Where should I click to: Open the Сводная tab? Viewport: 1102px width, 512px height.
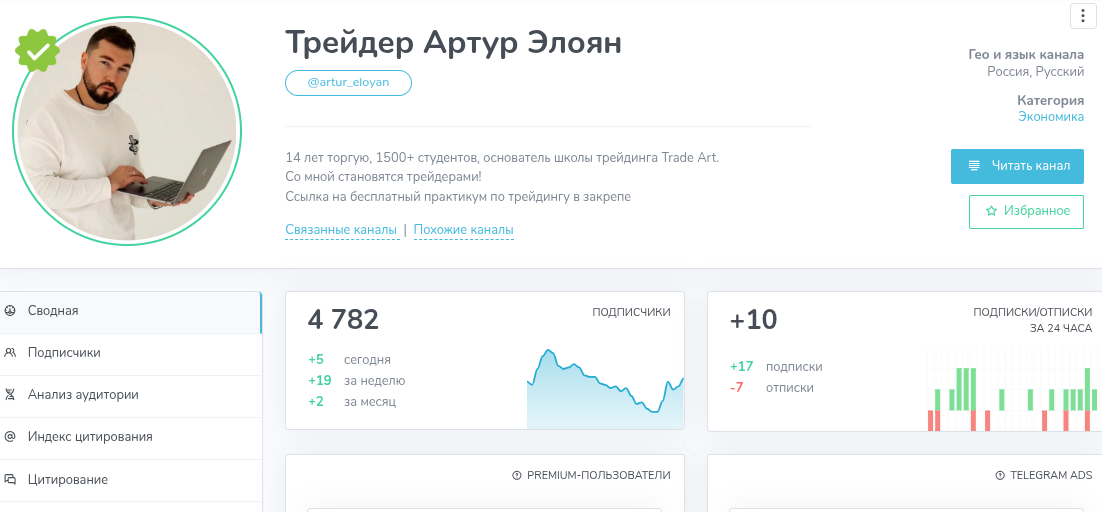point(53,311)
